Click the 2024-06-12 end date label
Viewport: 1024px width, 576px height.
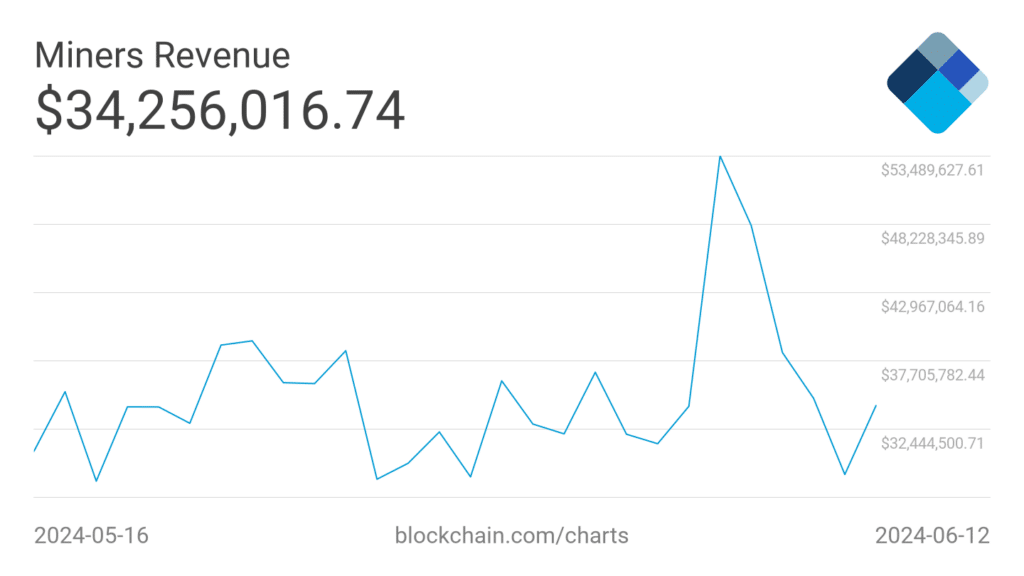(x=932, y=535)
